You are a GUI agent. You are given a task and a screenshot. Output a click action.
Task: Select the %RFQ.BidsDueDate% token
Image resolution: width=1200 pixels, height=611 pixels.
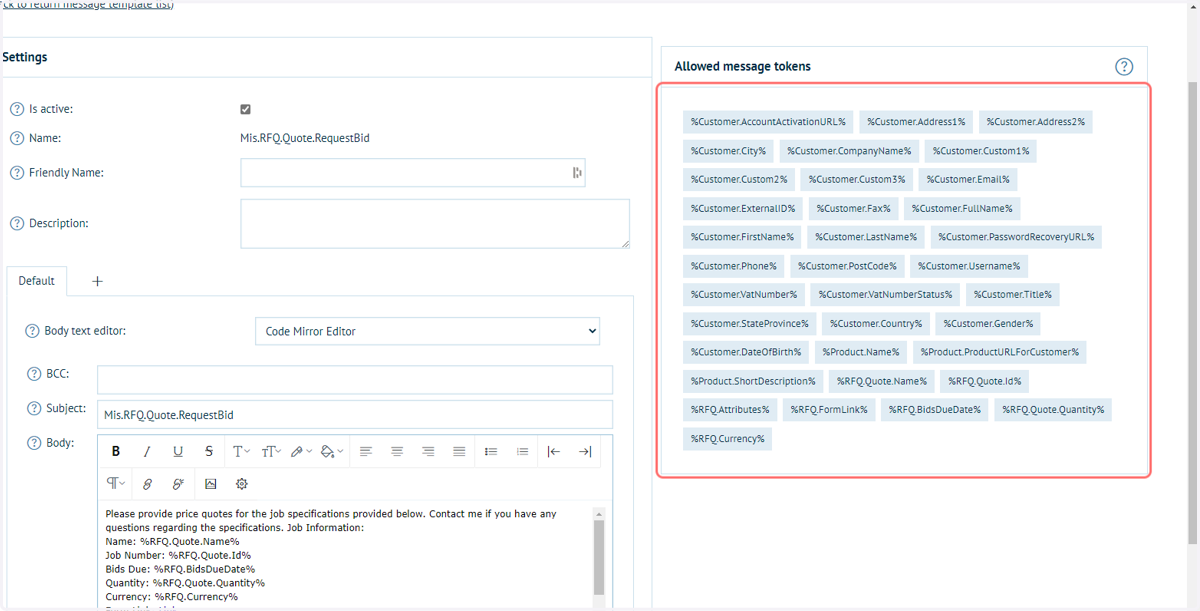point(935,410)
